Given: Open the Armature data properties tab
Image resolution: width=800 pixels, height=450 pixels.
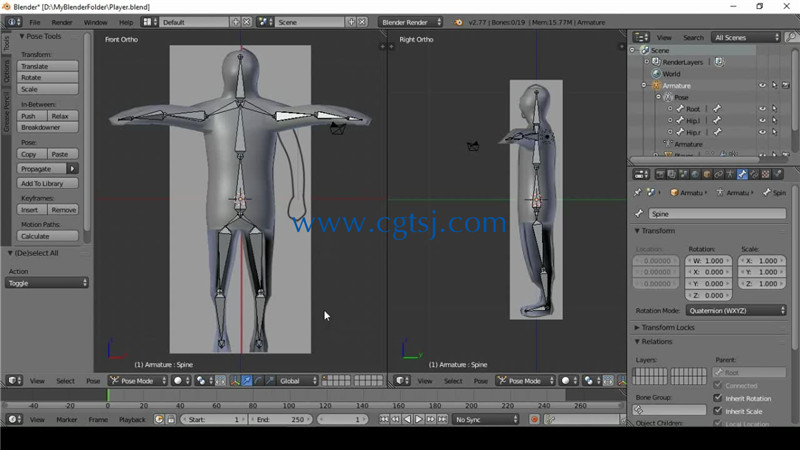Looking at the screenshot, I should (x=730, y=174).
